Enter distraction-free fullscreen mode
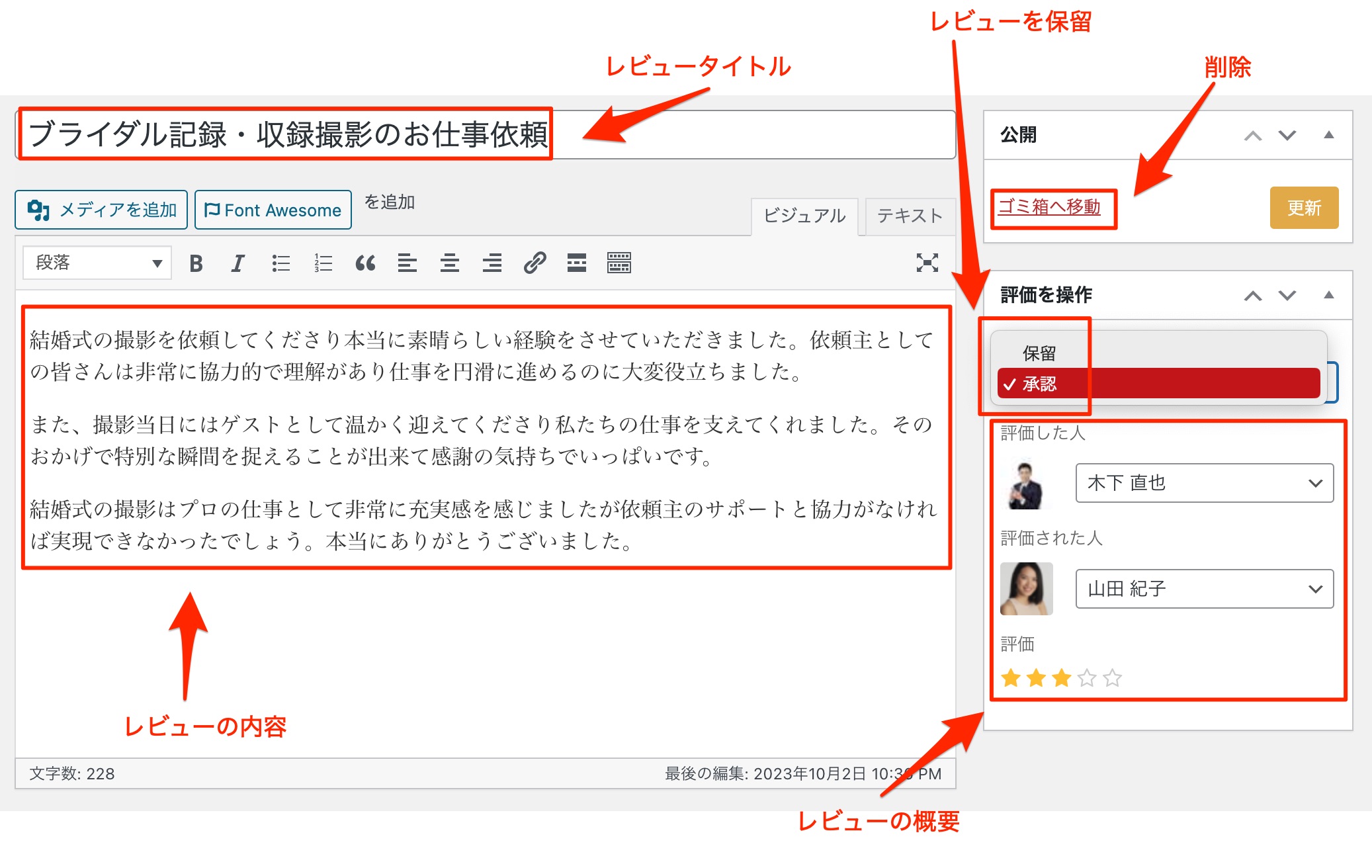 (x=927, y=263)
